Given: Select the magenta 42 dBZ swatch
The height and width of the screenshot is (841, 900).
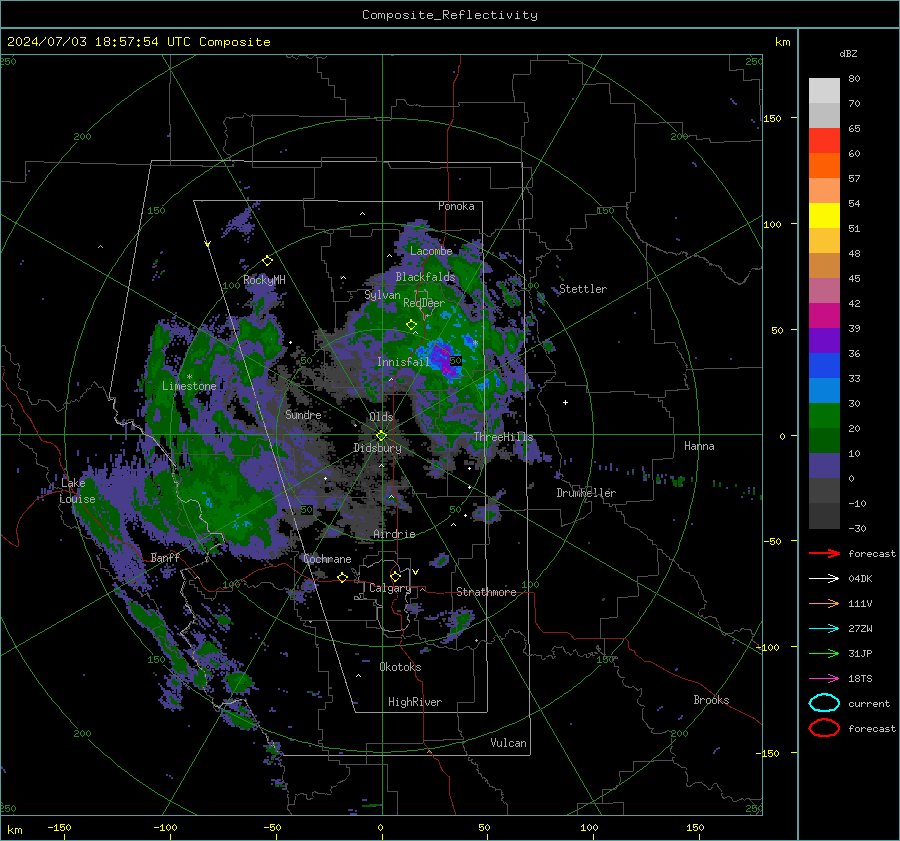Looking at the screenshot, I should (824, 315).
